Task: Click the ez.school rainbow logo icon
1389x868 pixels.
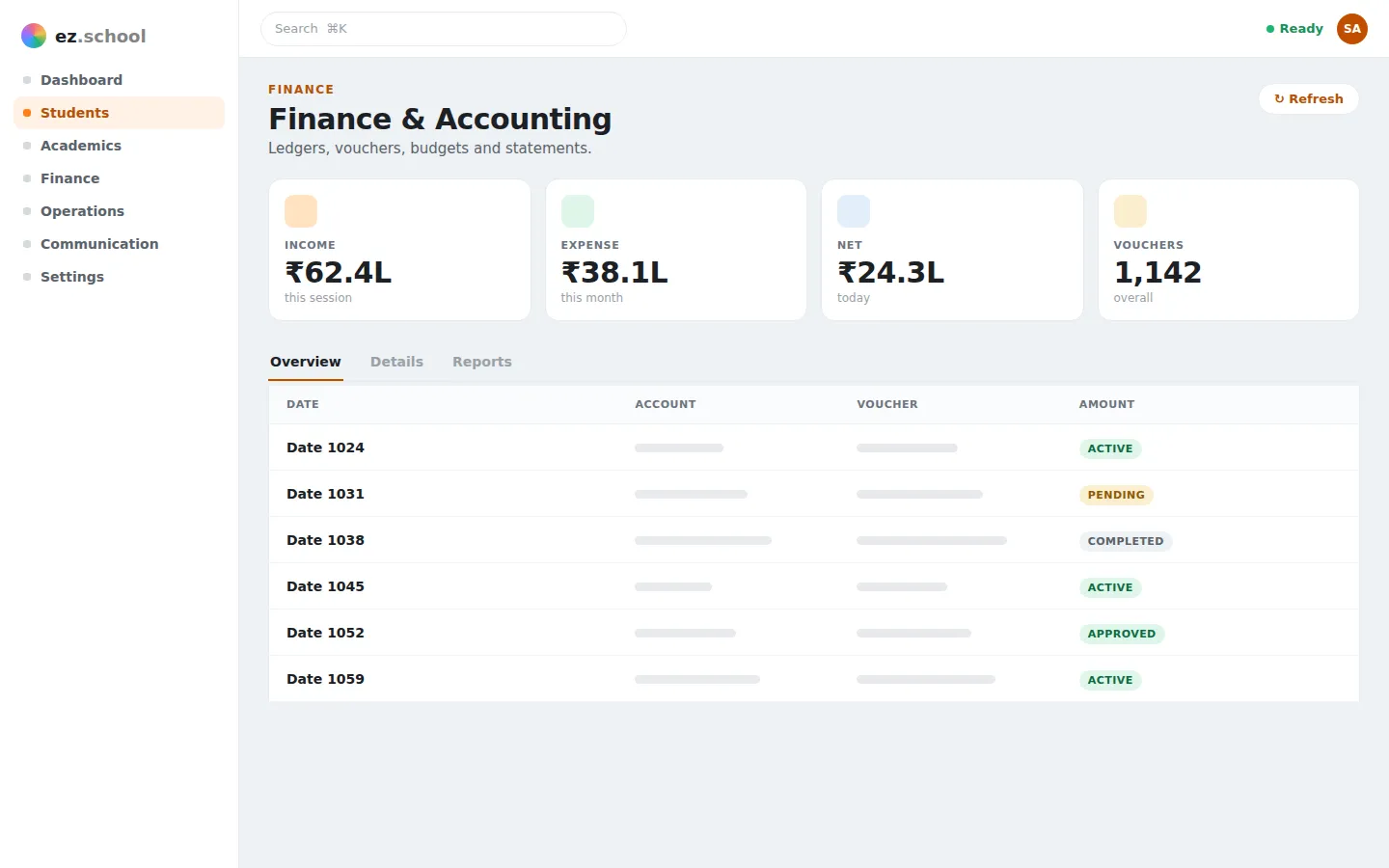Action: point(34,36)
